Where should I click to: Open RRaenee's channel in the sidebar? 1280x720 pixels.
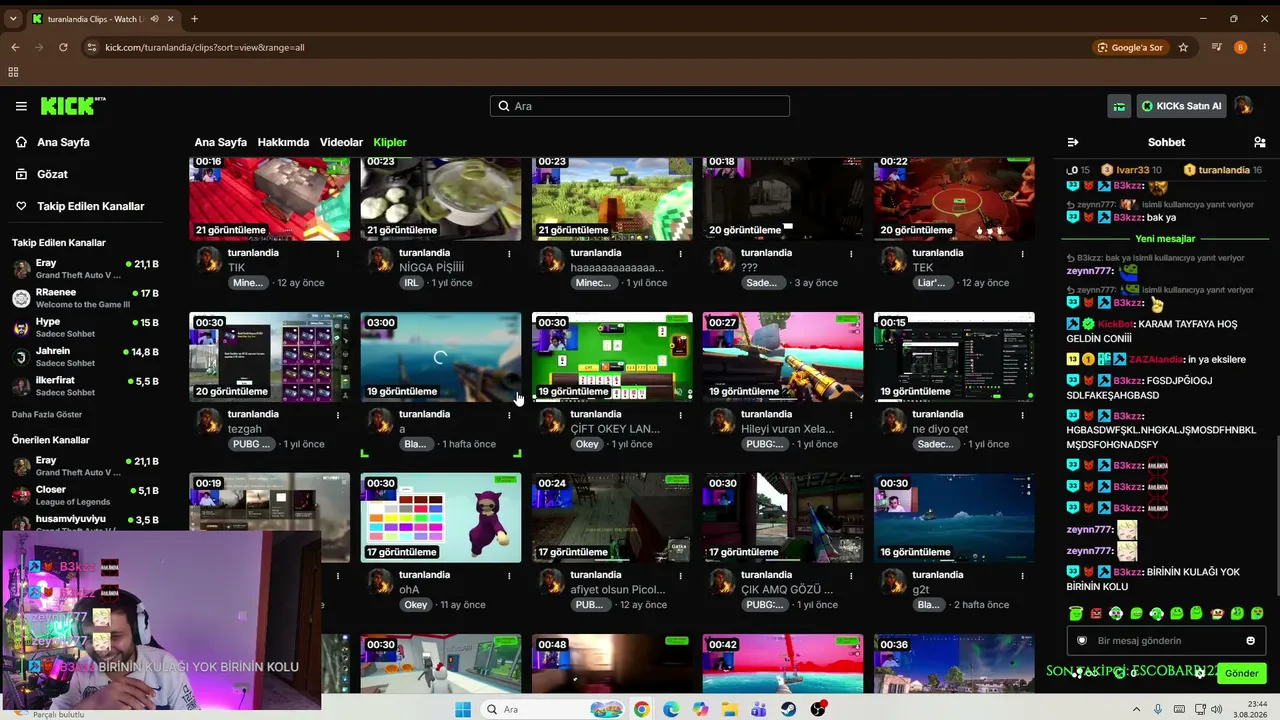85,298
